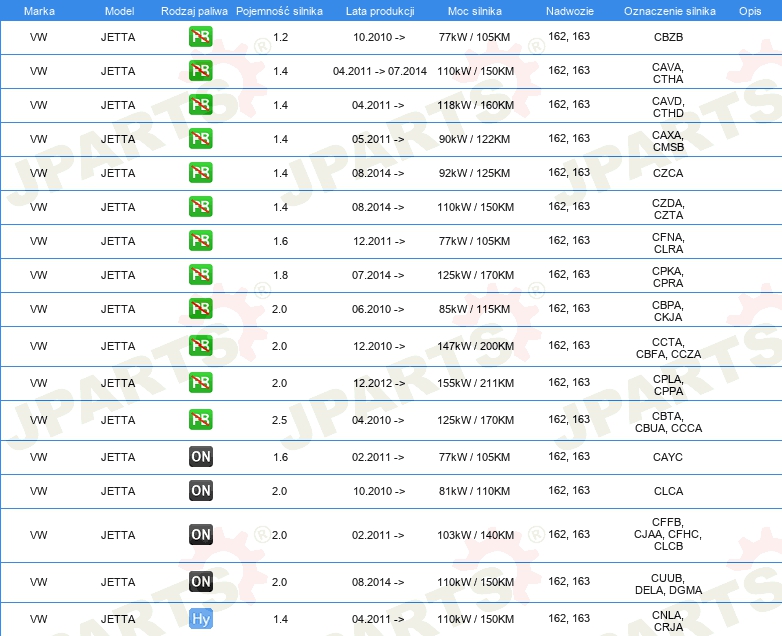Viewport: 782px width, 636px height.
Task: Click engine capacity 1.8
Action: (x=280, y=275)
